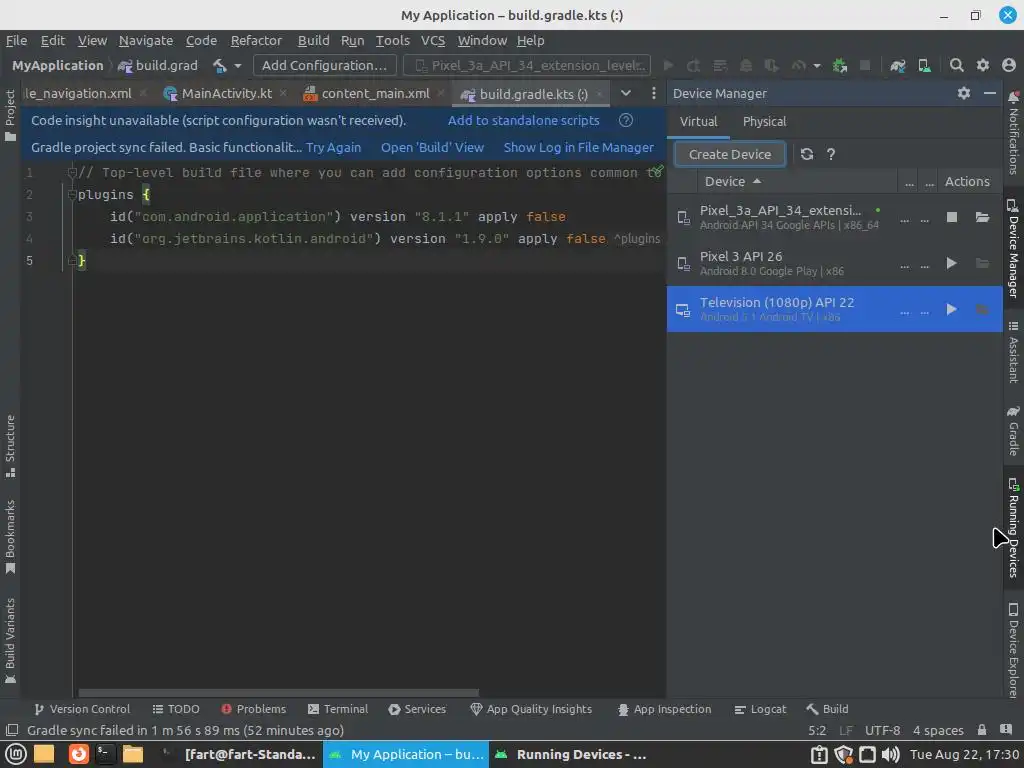Click Add to standalone scripts link

point(523,120)
